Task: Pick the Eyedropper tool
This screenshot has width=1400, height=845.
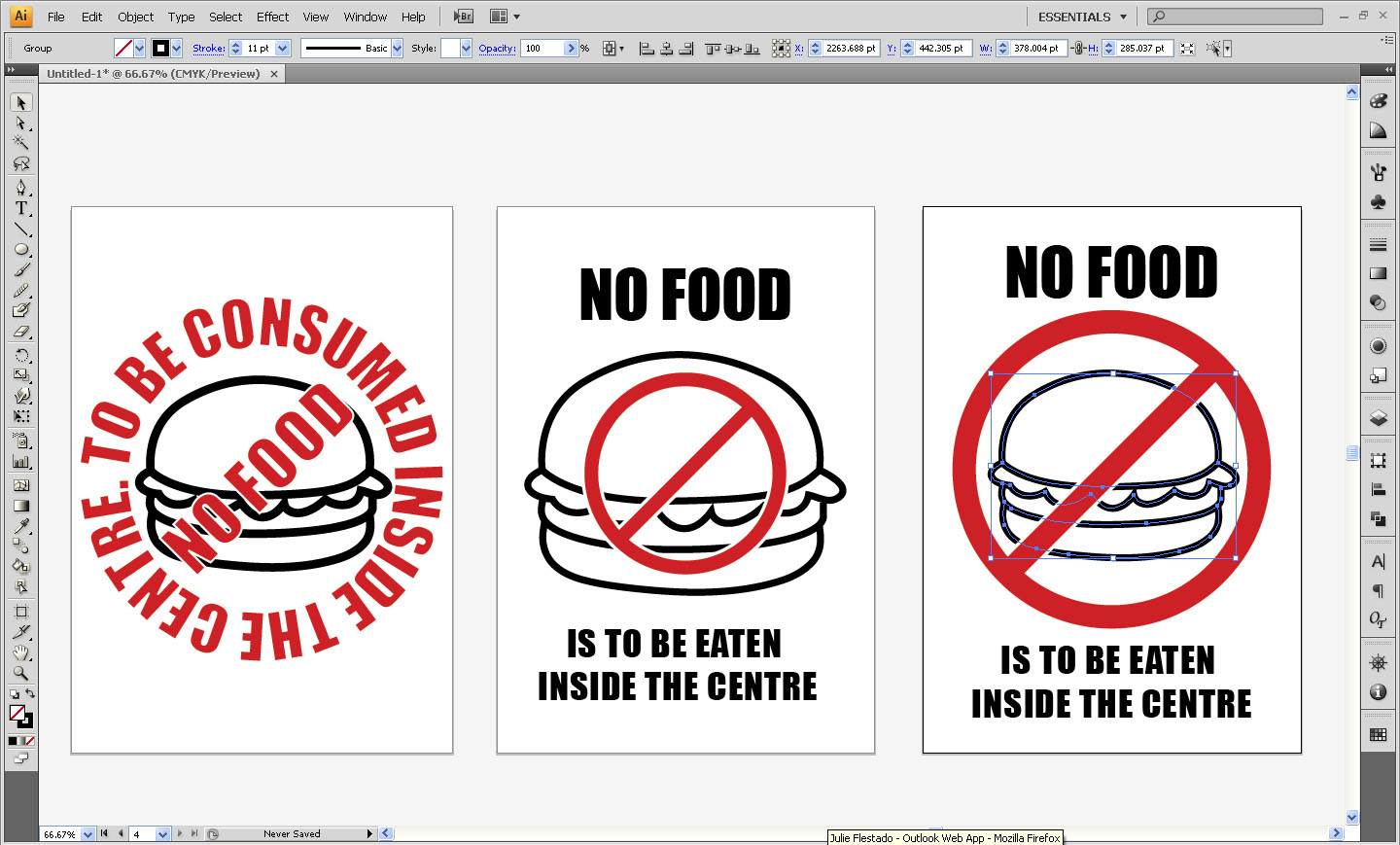Action: coord(21,525)
